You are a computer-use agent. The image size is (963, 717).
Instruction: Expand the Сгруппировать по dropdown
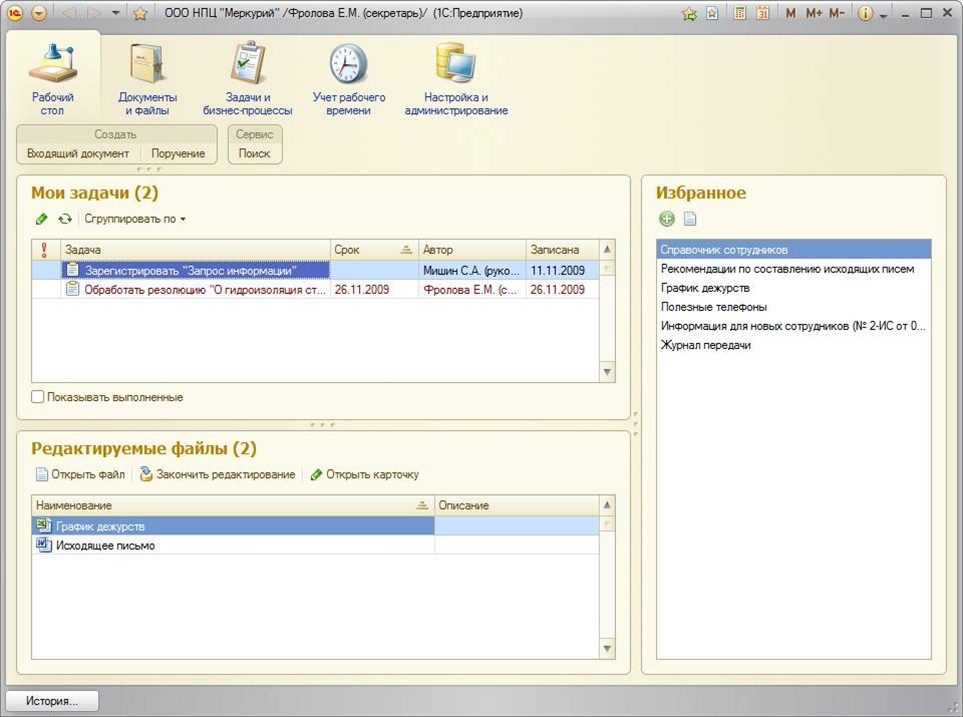click(135, 219)
